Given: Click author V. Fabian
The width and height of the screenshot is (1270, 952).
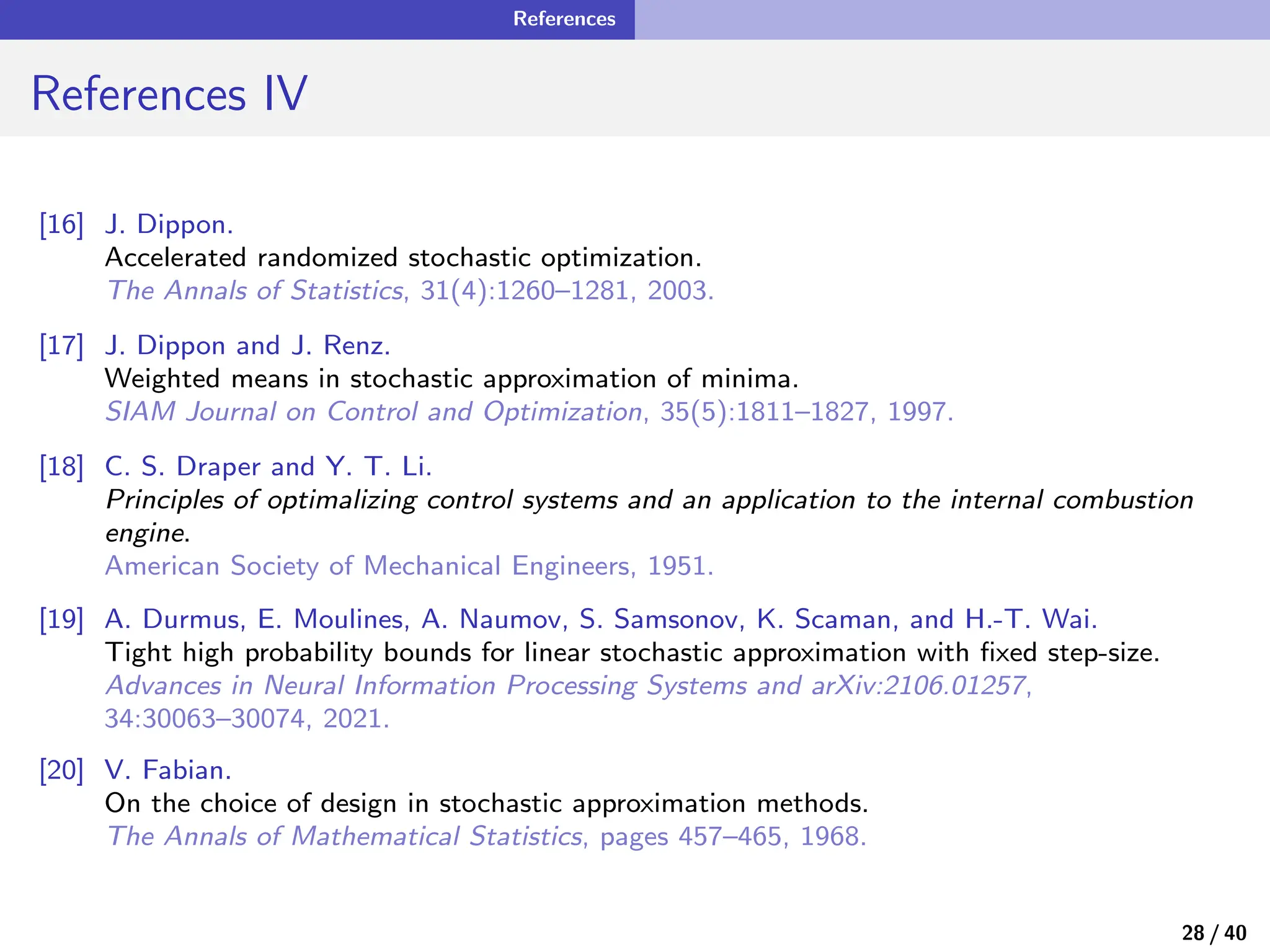Looking at the screenshot, I should pyautogui.click(x=168, y=770).
